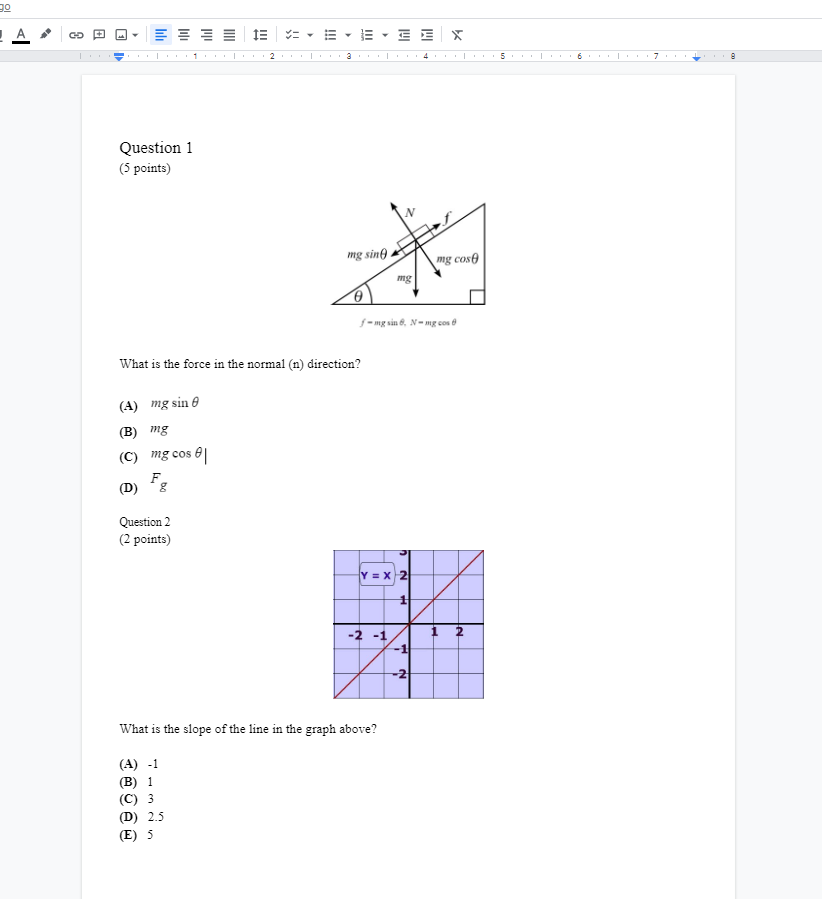Click the 'mg' equation in option B
The image size is (822, 899).
coord(159,429)
